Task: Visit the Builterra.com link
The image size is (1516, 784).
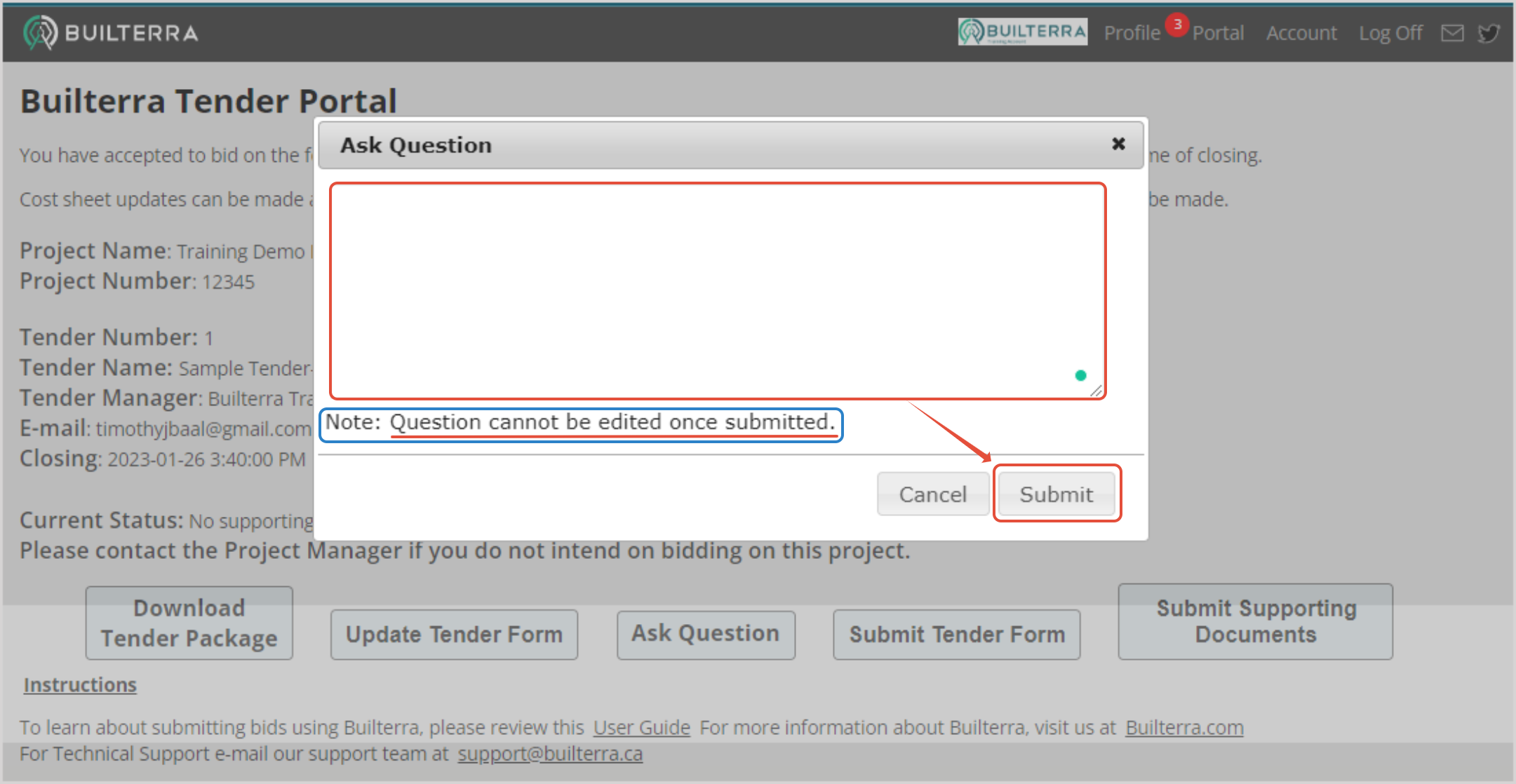Action: [x=1184, y=728]
